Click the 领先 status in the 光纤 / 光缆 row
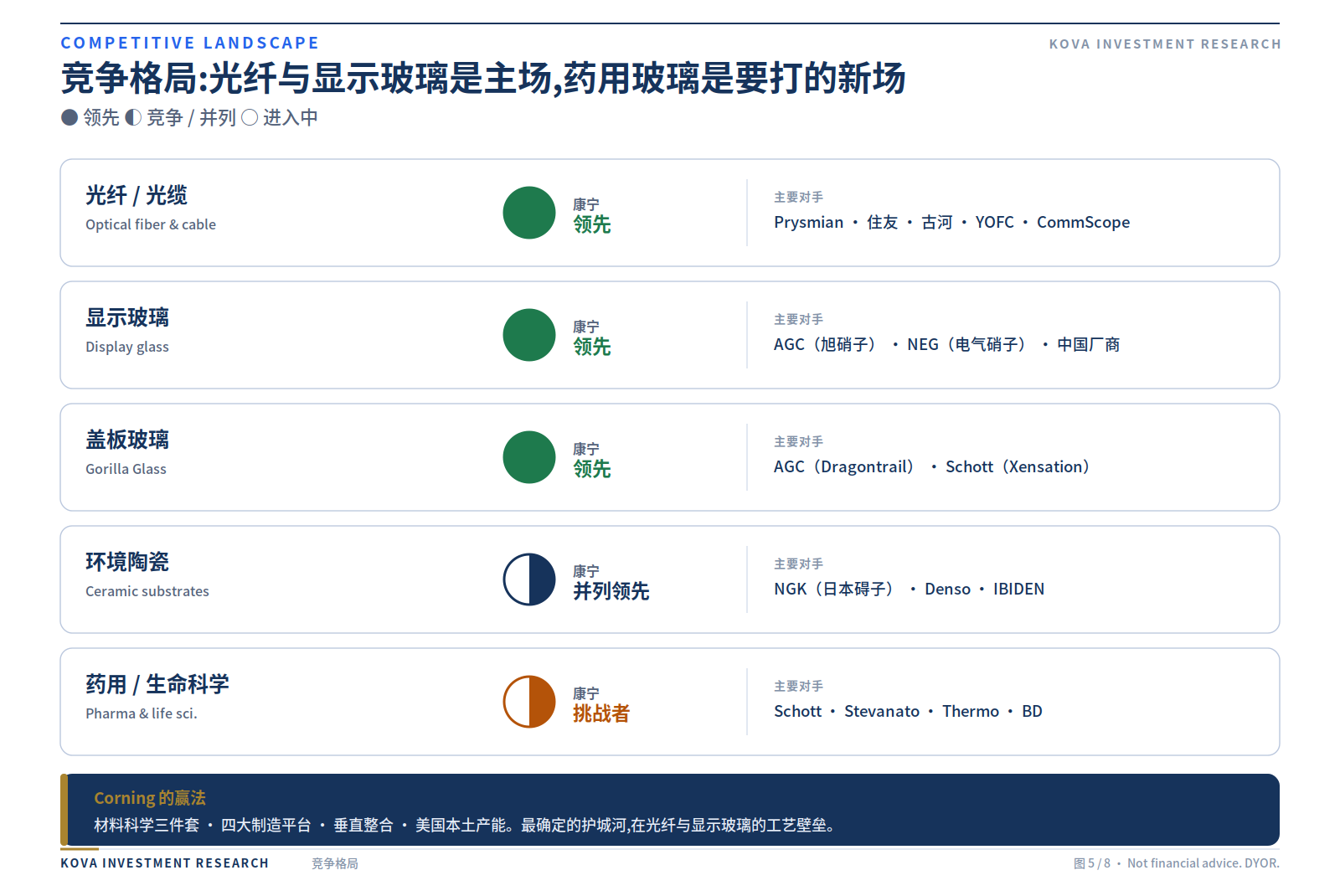The image size is (1340, 896). click(x=592, y=224)
